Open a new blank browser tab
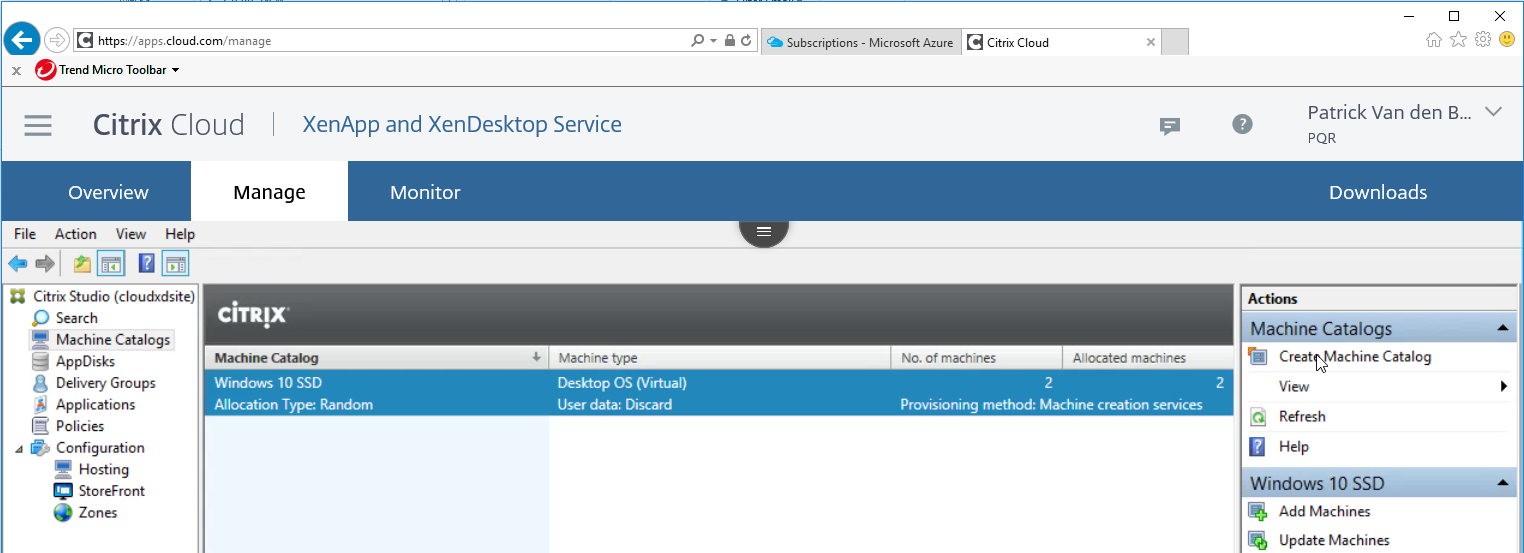The height and width of the screenshot is (553, 1524). tap(1175, 42)
